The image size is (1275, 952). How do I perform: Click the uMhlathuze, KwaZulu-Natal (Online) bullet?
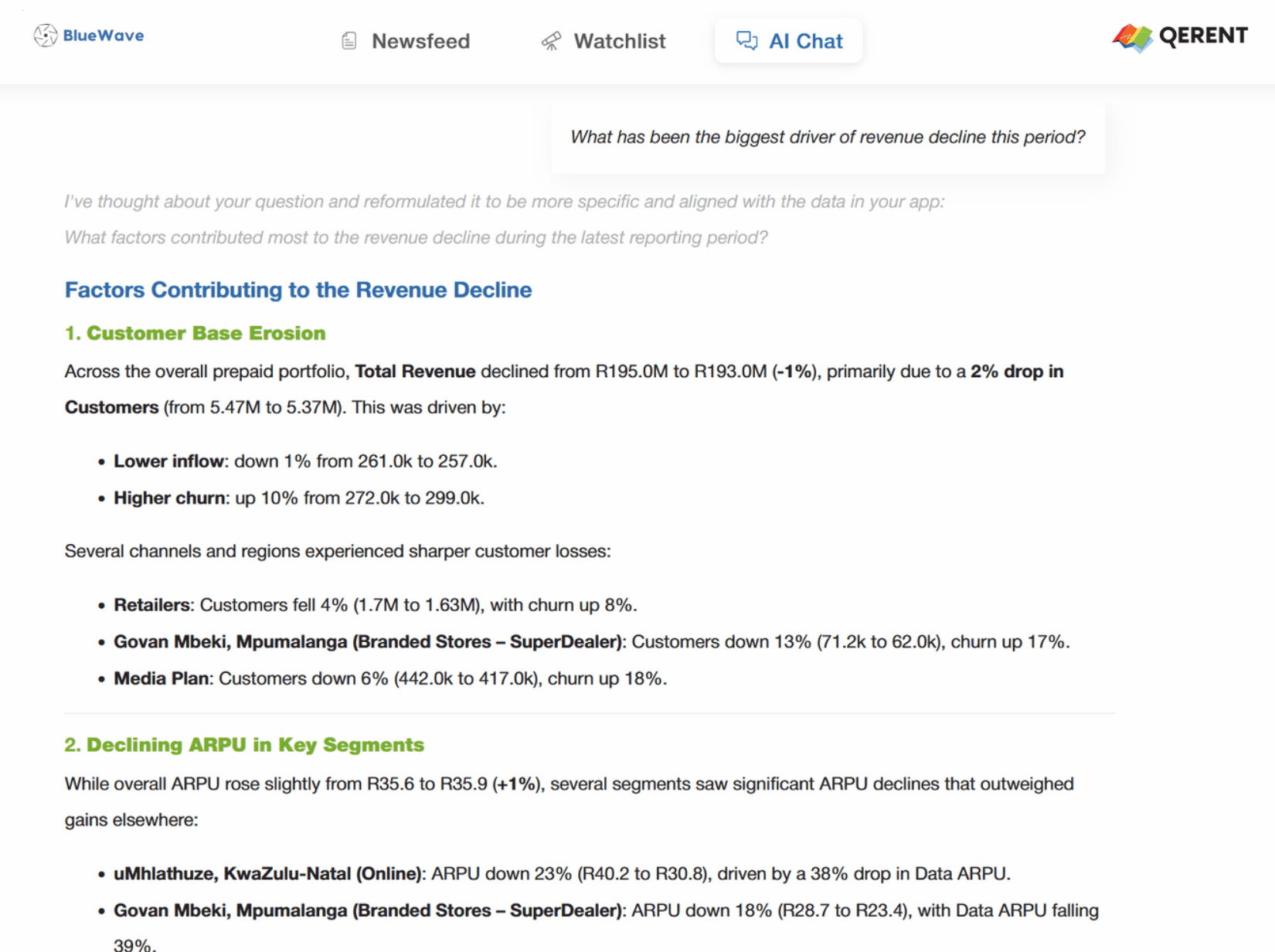(562, 874)
